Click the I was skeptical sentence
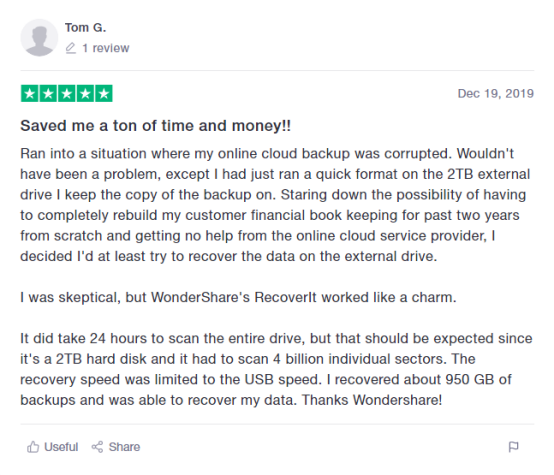 click(238, 297)
